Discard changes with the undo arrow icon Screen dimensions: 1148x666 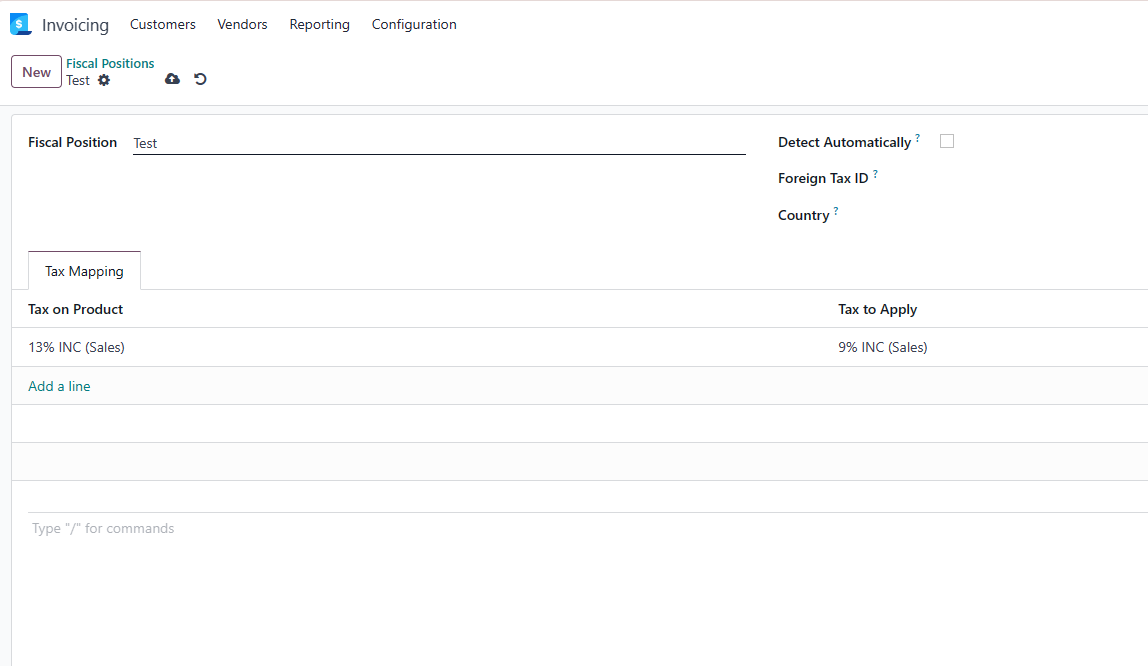point(201,79)
